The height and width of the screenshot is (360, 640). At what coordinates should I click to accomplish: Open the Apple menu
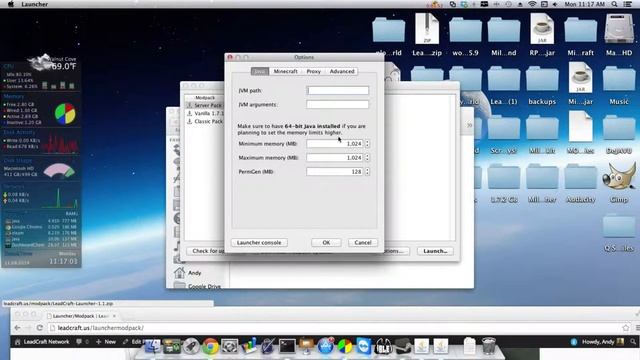click(x=11, y=4)
